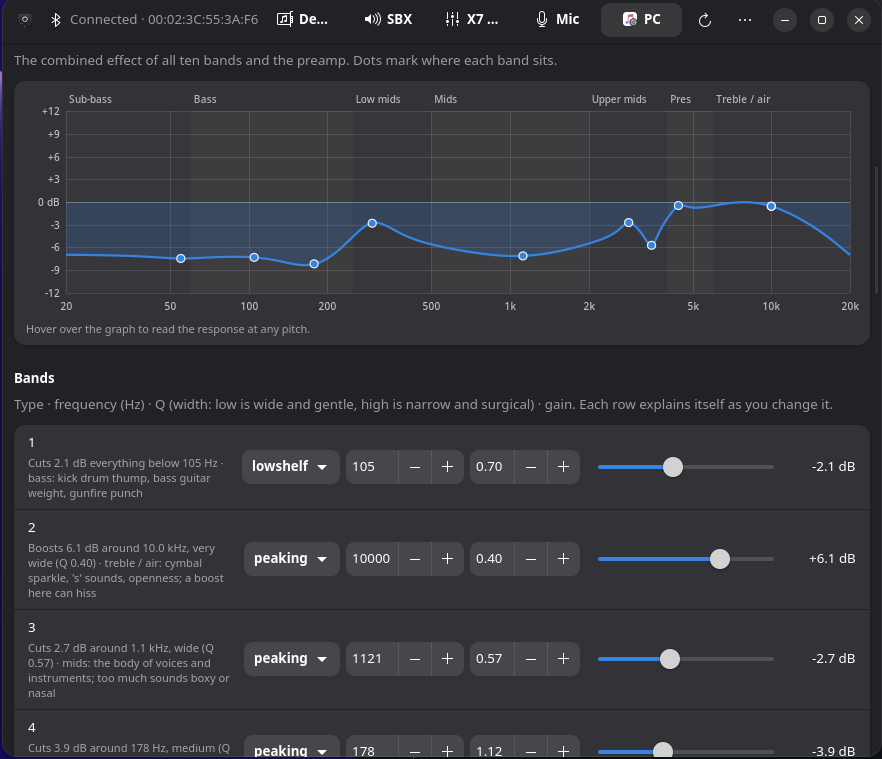
Task: Click the window's vertical scrollbar
Action: (876, 230)
